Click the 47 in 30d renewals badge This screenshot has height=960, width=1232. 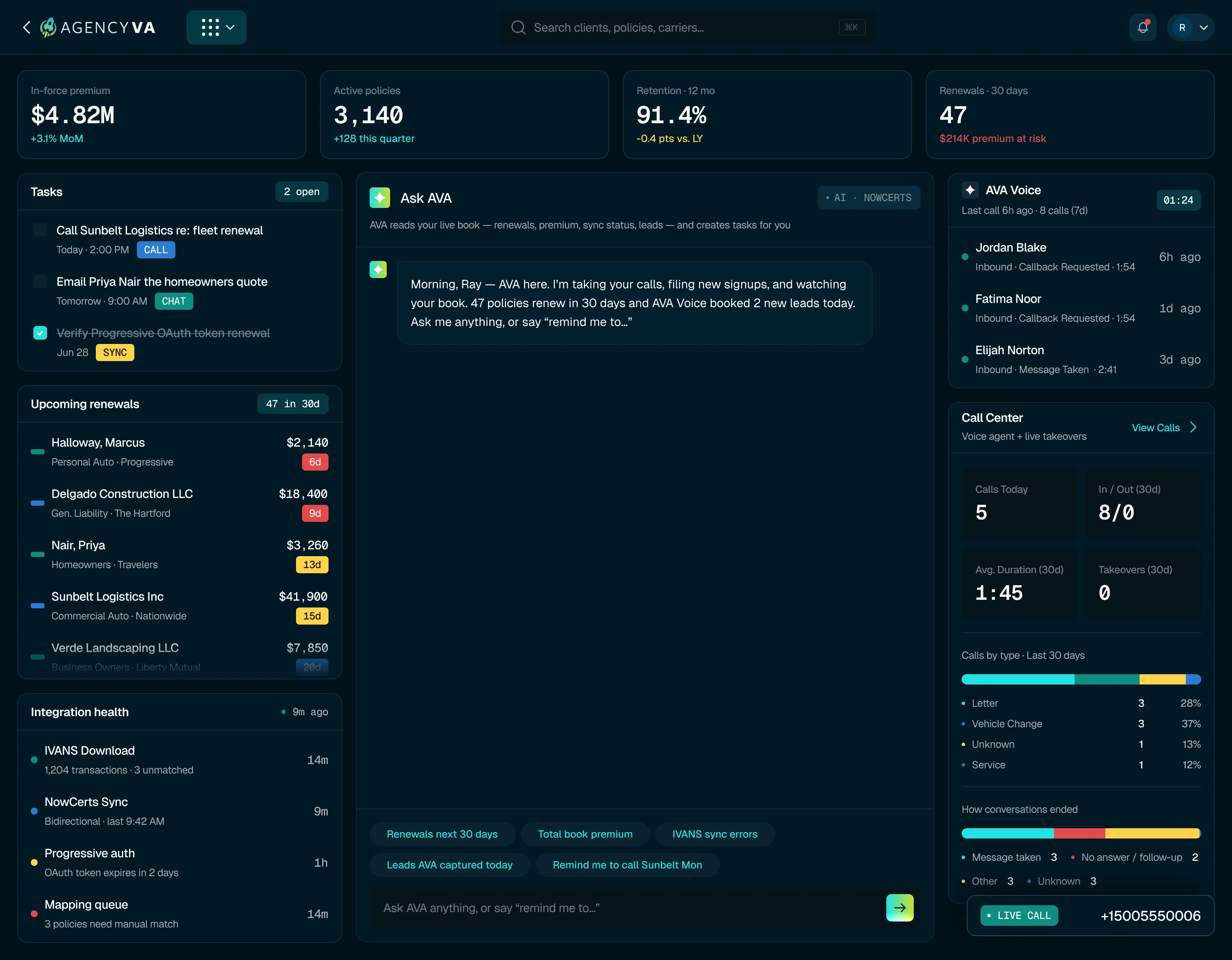(x=293, y=404)
